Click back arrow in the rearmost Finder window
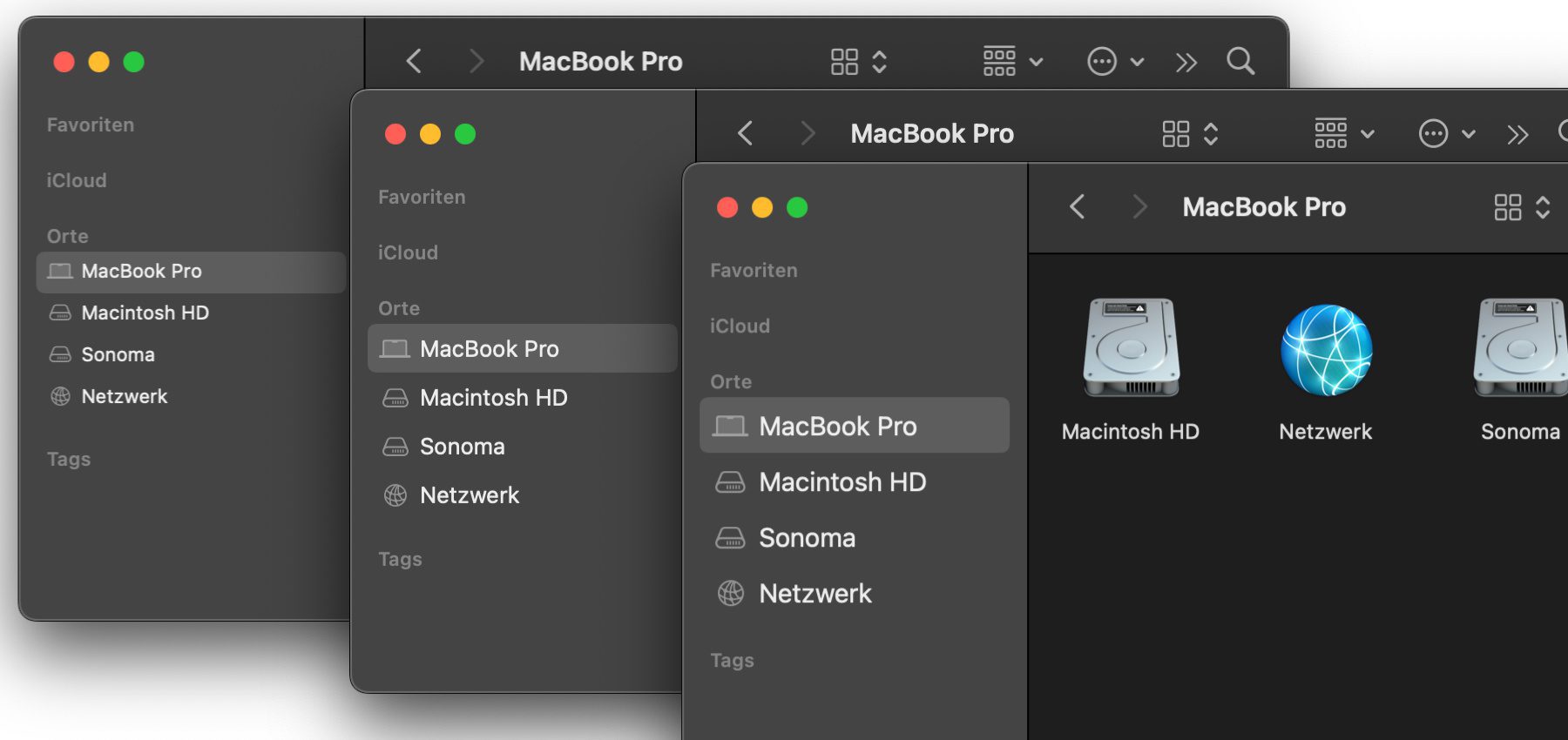Image resolution: width=1568 pixels, height=740 pixels. [414, 62]
